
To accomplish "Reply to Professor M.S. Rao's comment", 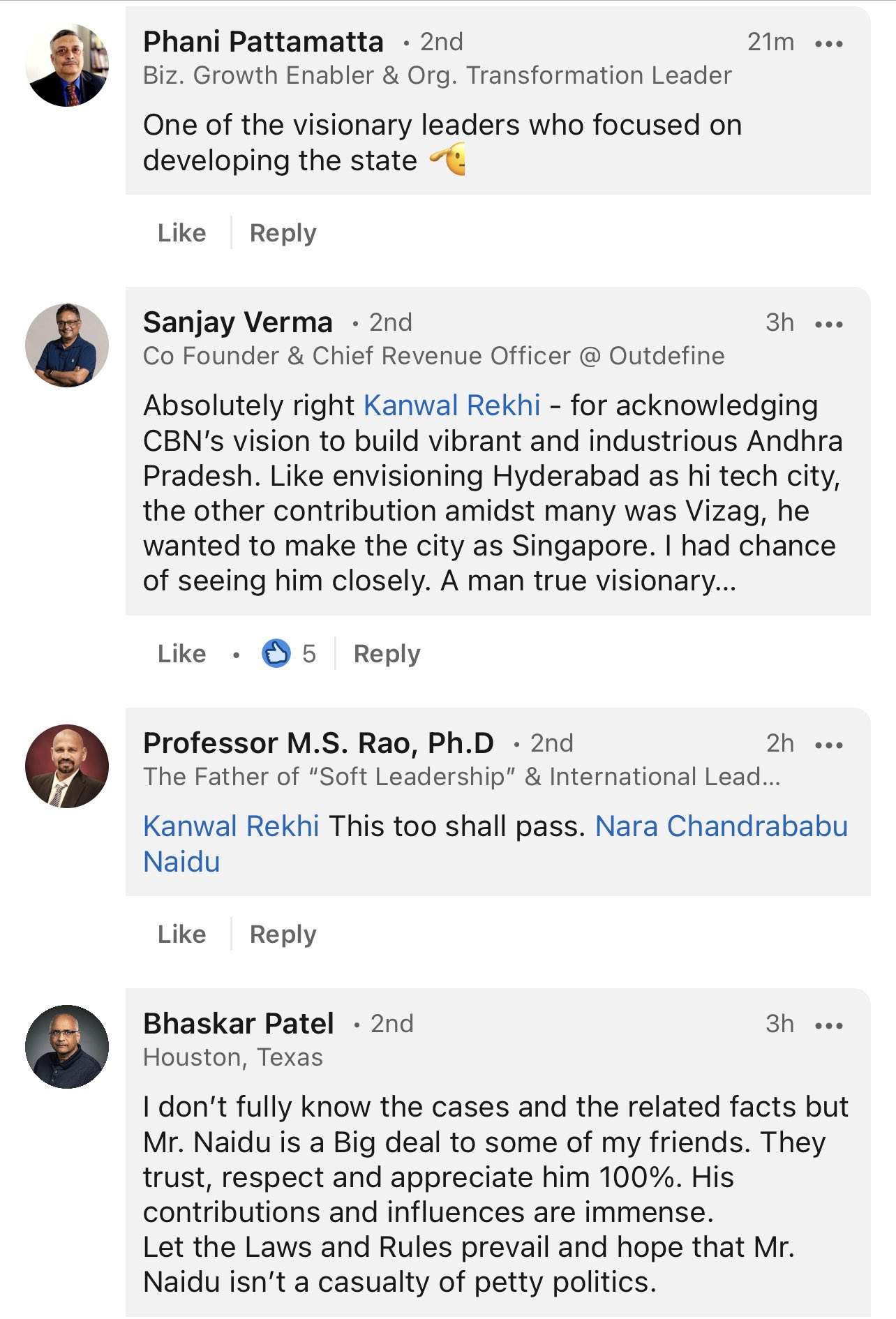I will [x=283, y=934].
